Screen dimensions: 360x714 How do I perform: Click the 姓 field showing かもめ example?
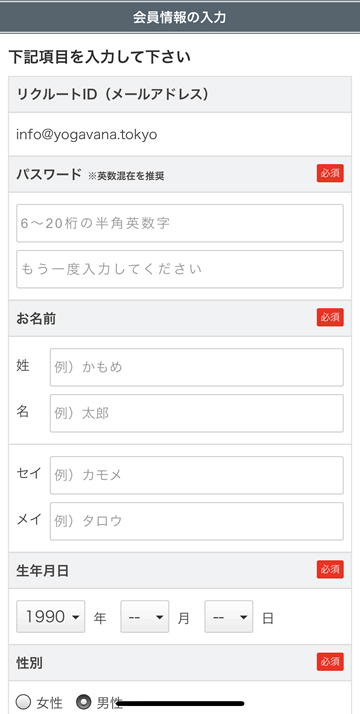pyautogui.click(x=197, y=367)
